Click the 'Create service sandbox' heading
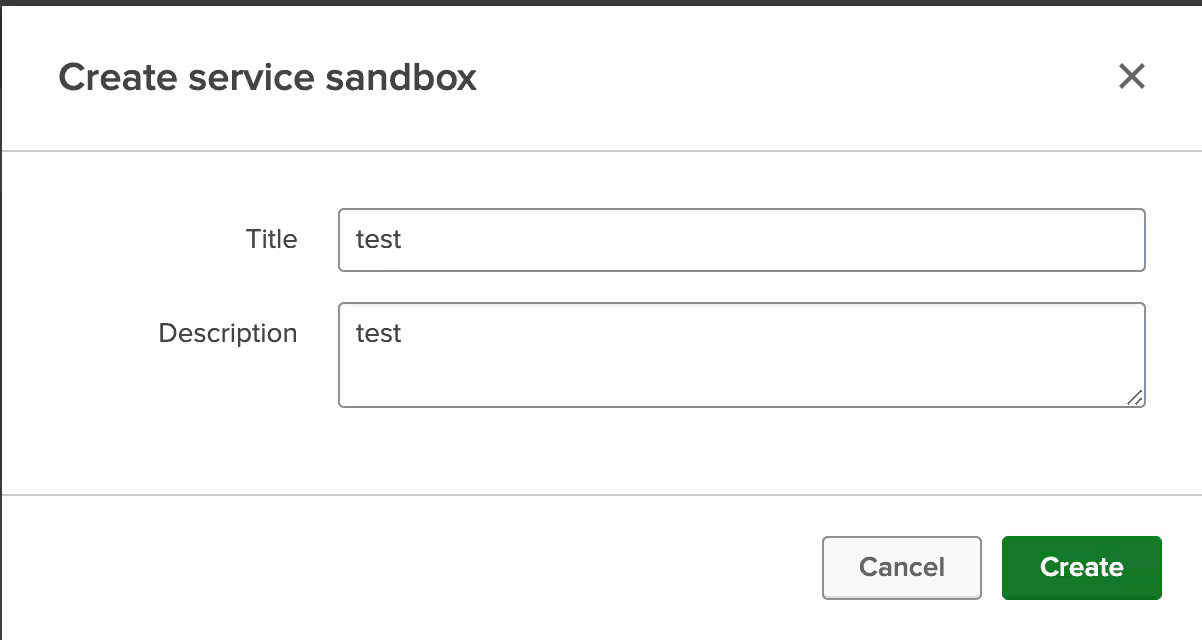 [267, 77]
